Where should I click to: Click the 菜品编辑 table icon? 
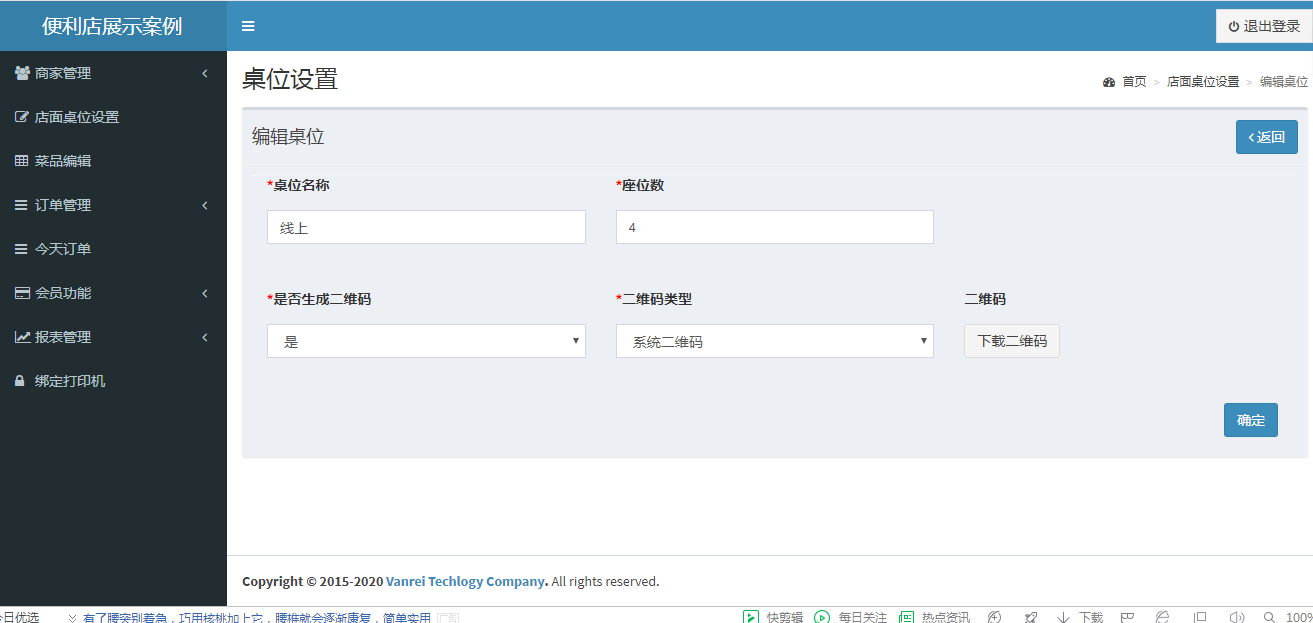[x=22, y=161]
